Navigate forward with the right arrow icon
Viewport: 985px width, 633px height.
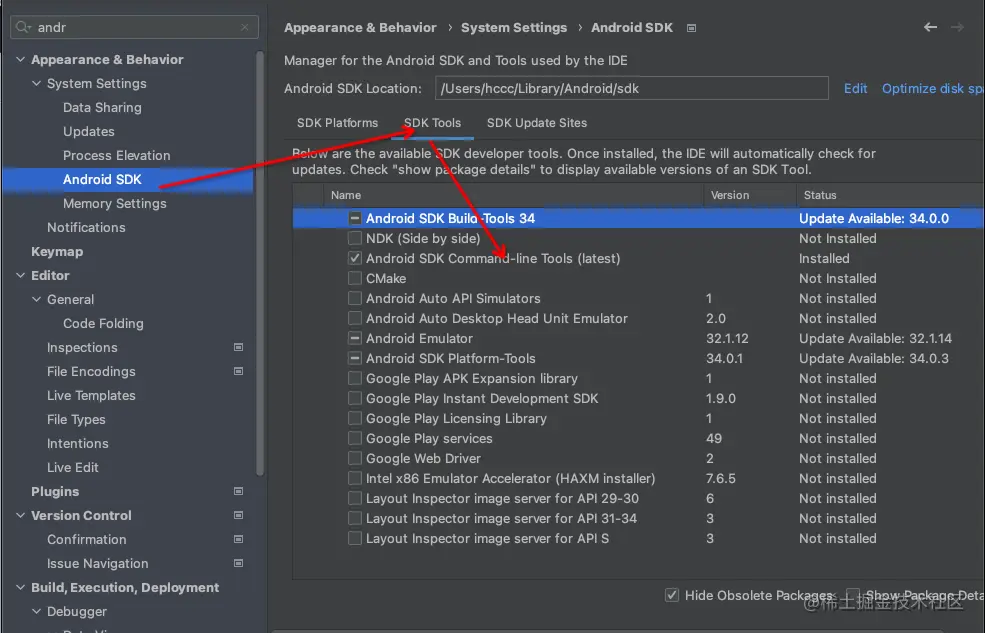957,27
